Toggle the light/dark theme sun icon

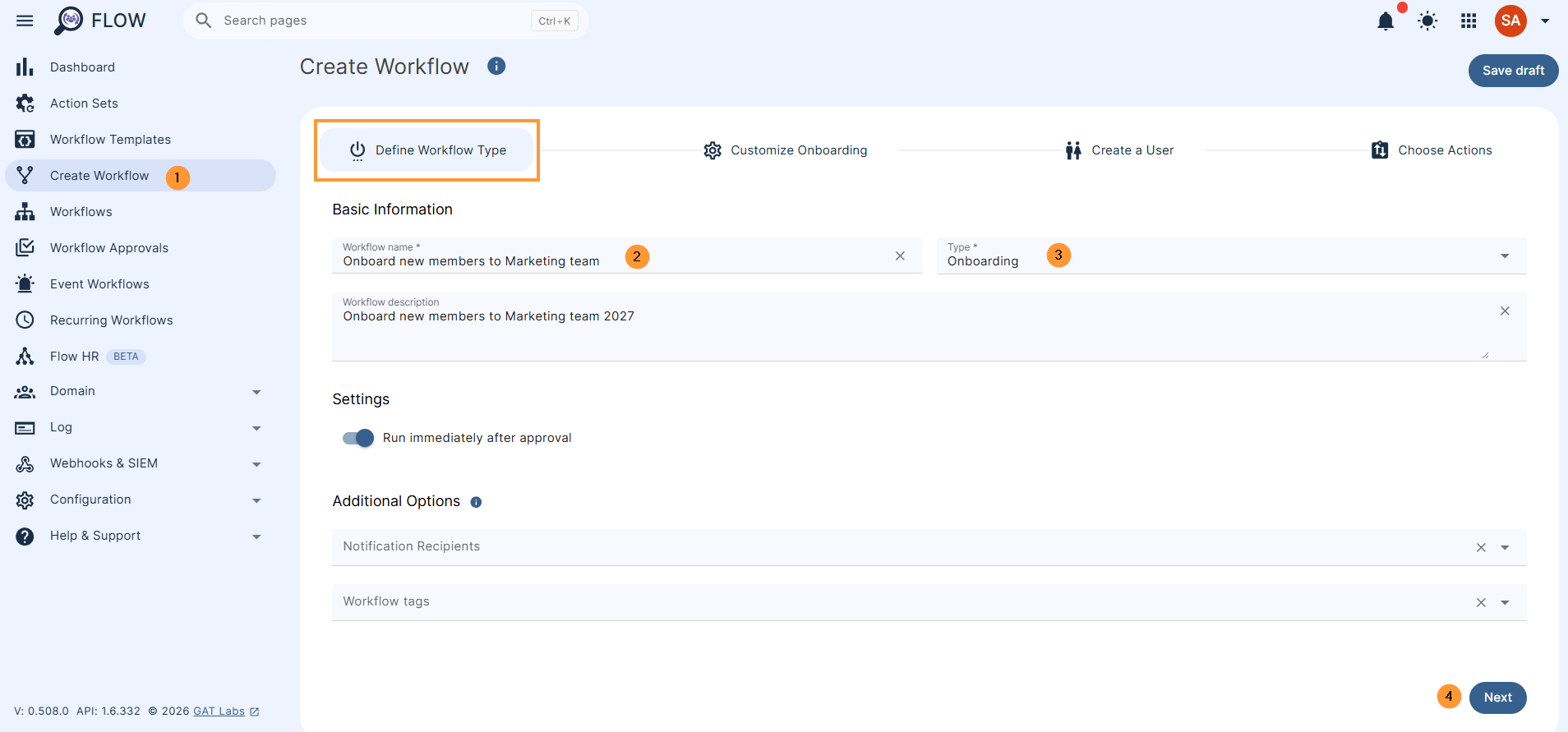point(1427,21)
